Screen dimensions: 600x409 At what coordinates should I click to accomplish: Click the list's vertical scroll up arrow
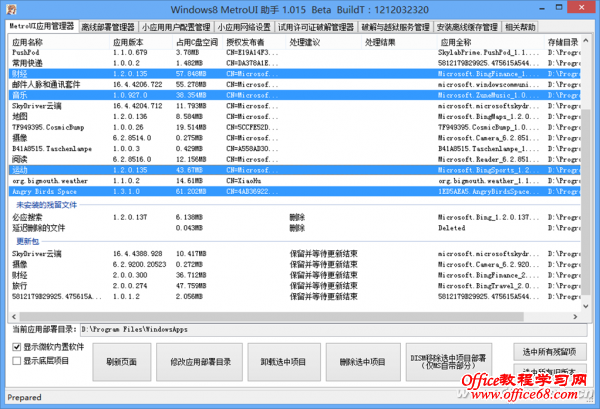coord(585,41)
